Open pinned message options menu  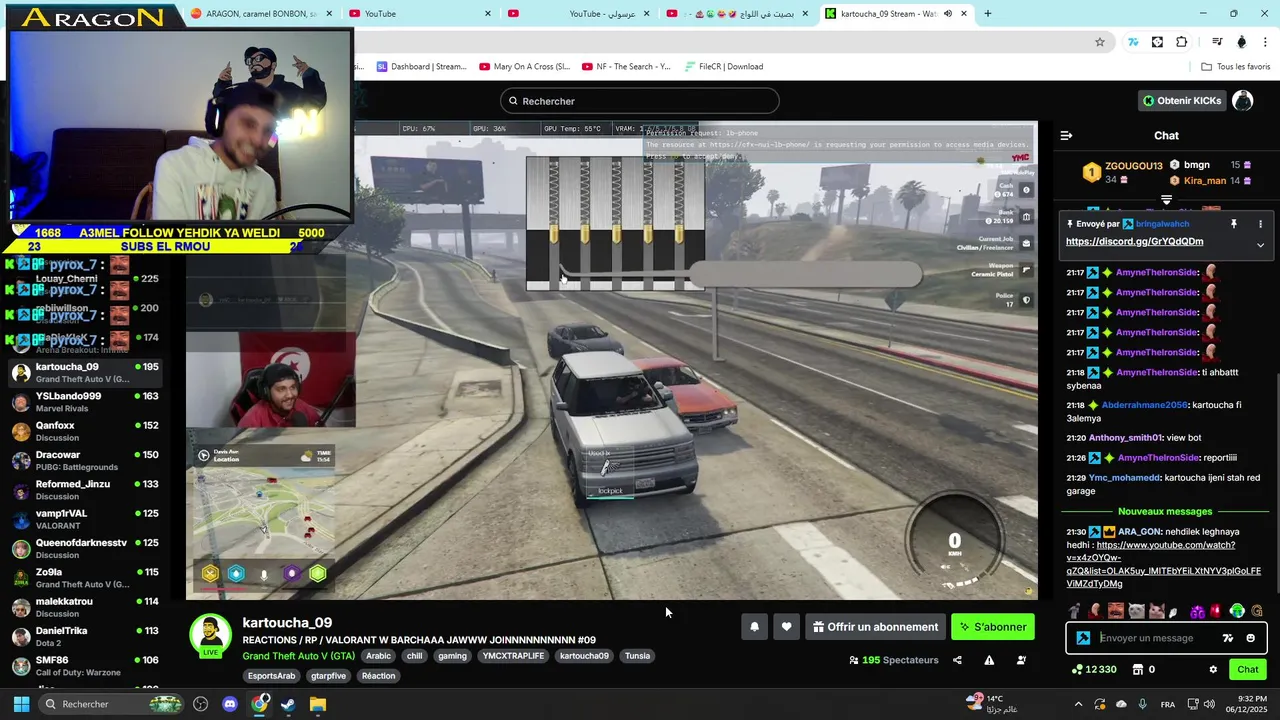[x=1260, y=224]
